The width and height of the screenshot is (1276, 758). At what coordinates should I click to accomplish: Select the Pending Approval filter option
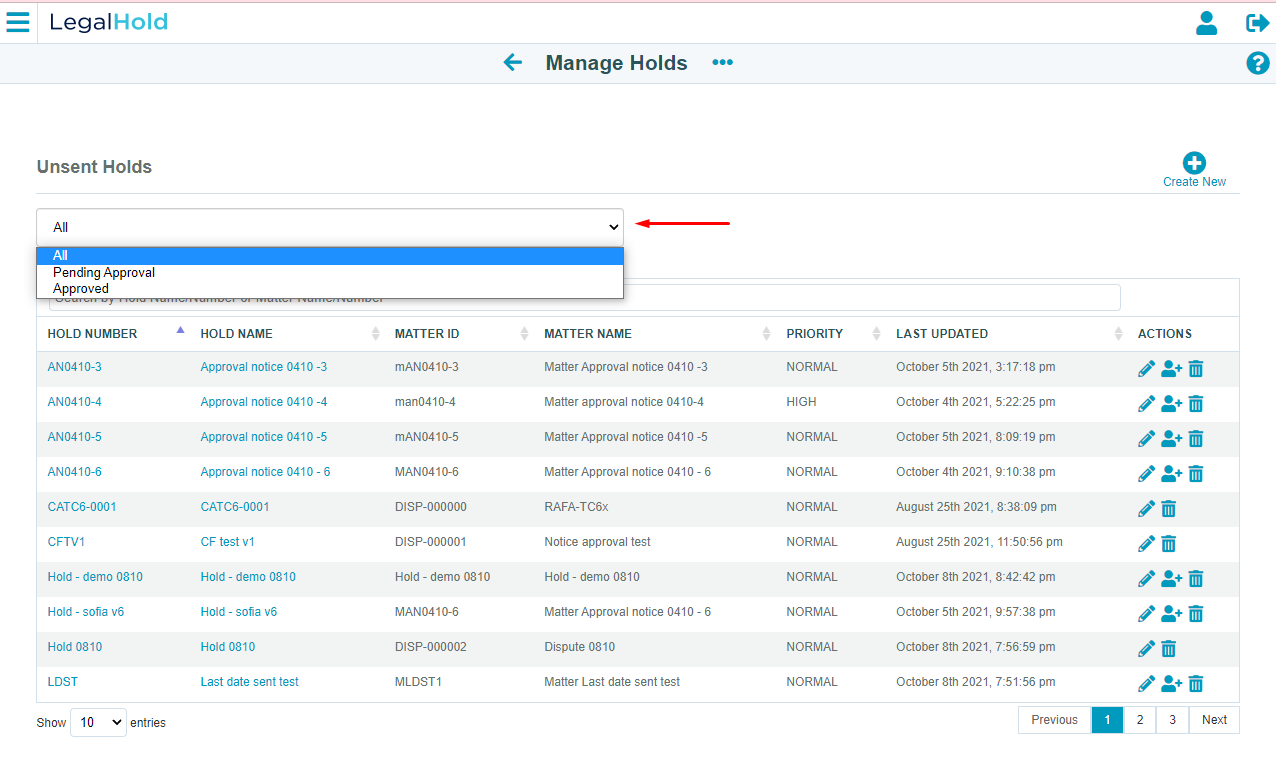(330, 272)
